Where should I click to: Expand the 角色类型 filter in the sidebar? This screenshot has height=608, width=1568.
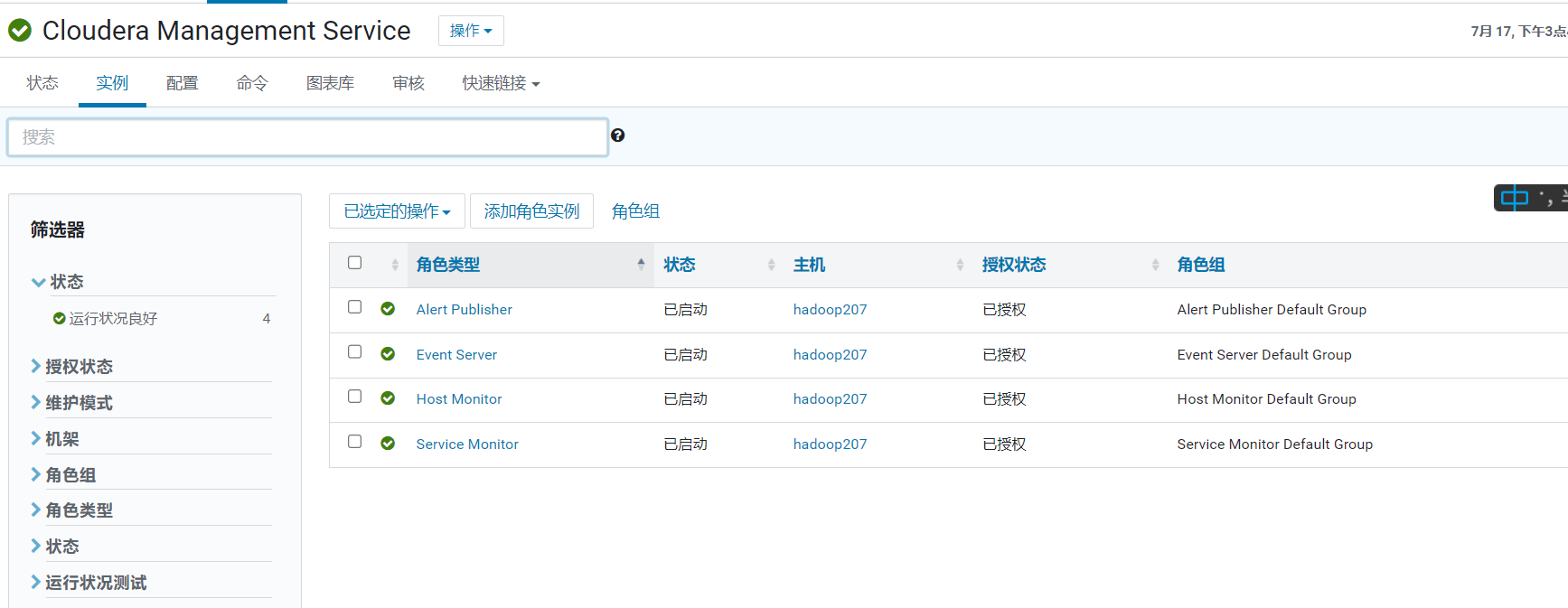(x=72, y=510)
